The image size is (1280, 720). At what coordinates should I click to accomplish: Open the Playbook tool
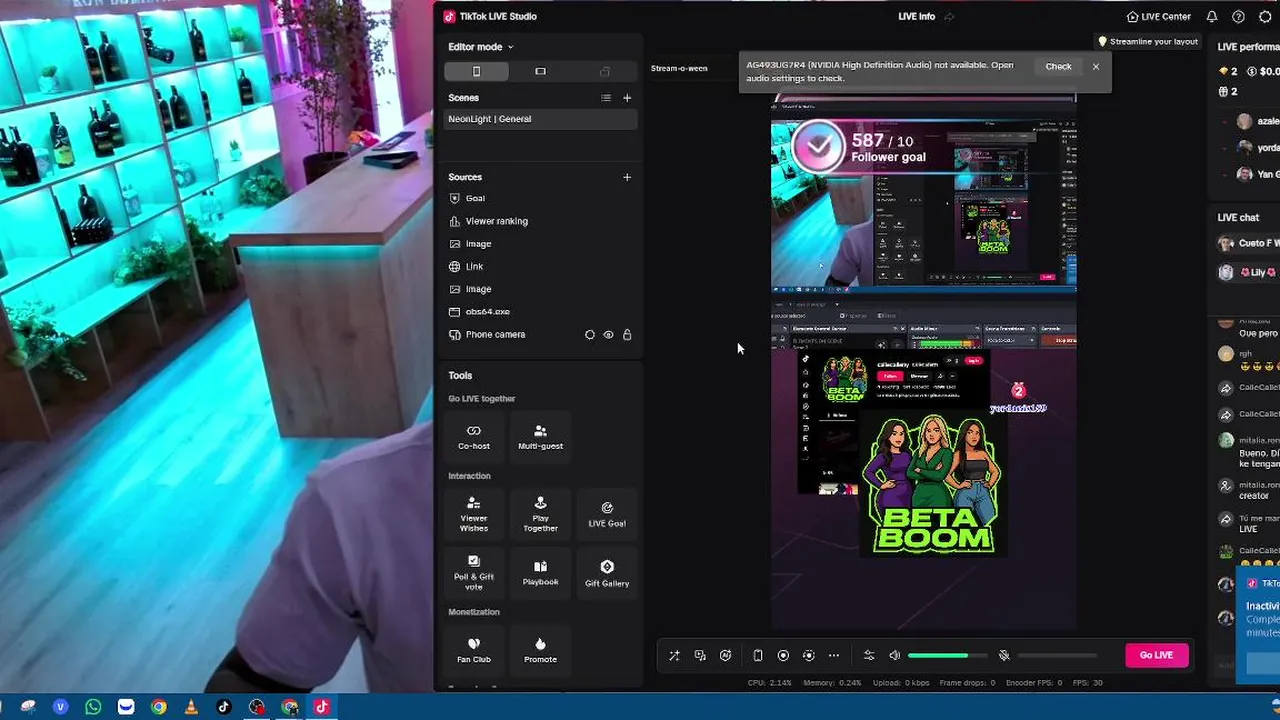click(540, 572)
